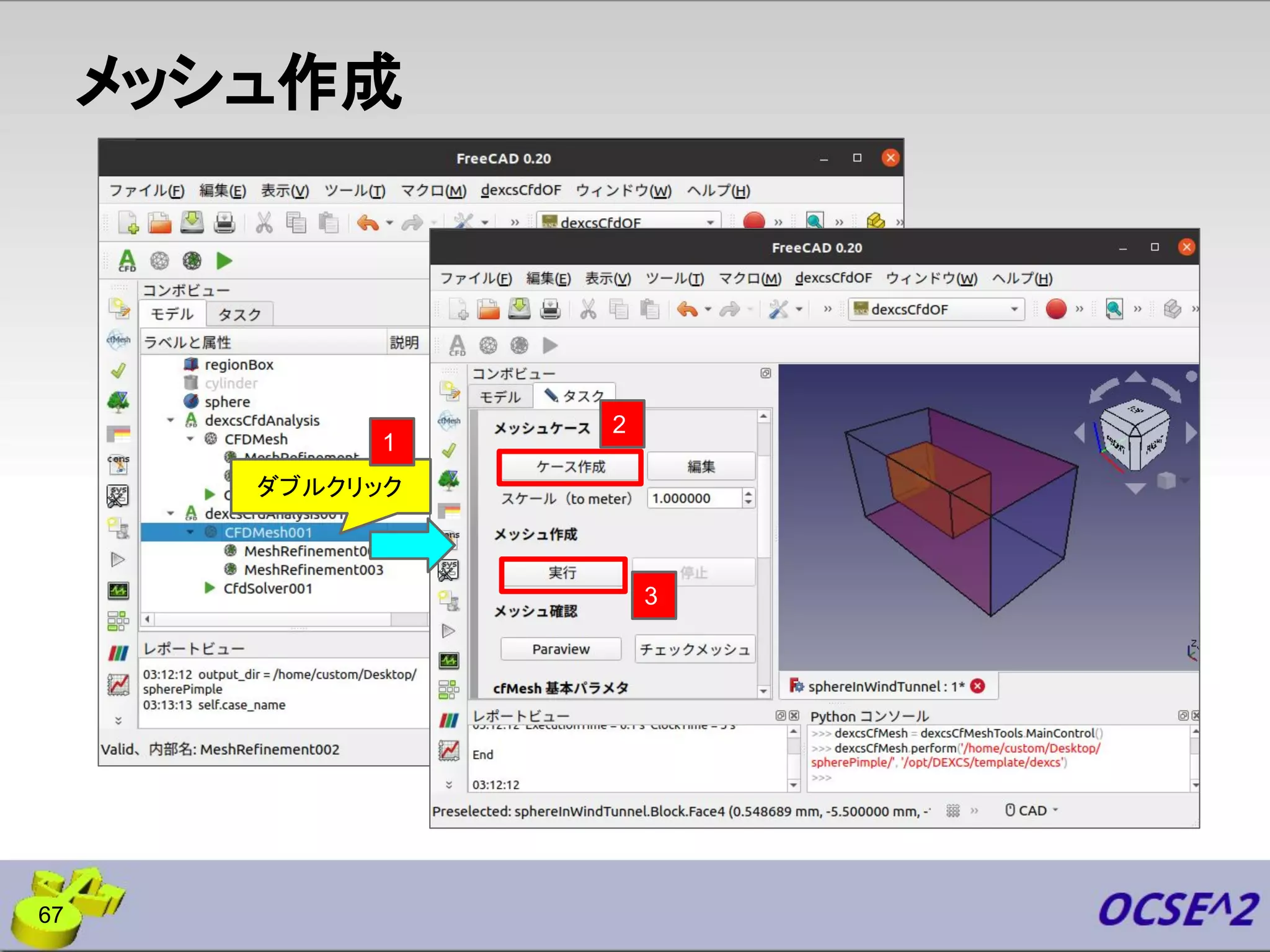Click the 実行 button to create mesh
The height and width of the screenshot is (952, 1270).
pos(562,573)
